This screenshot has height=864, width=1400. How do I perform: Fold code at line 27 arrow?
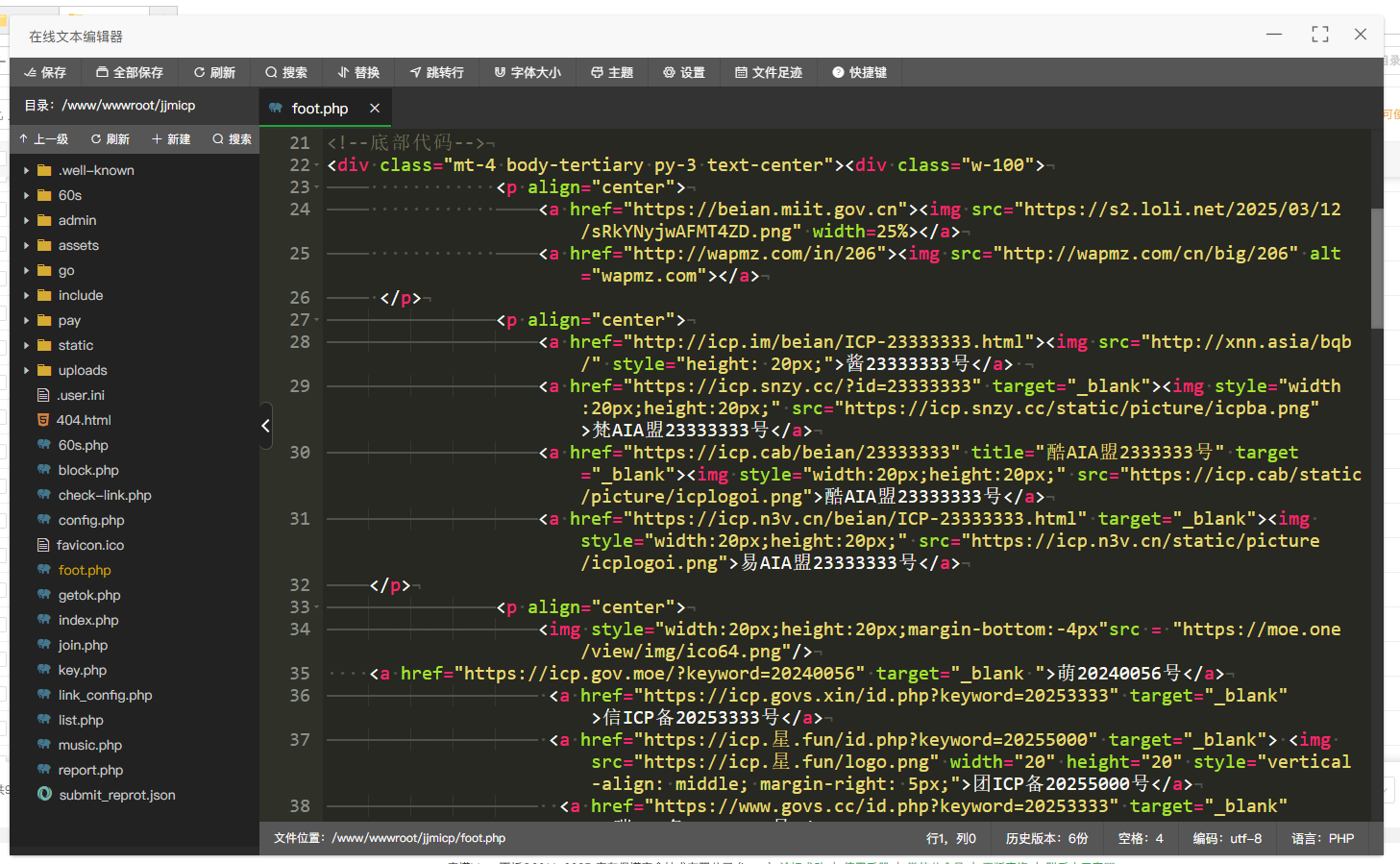tap(317, 320)
